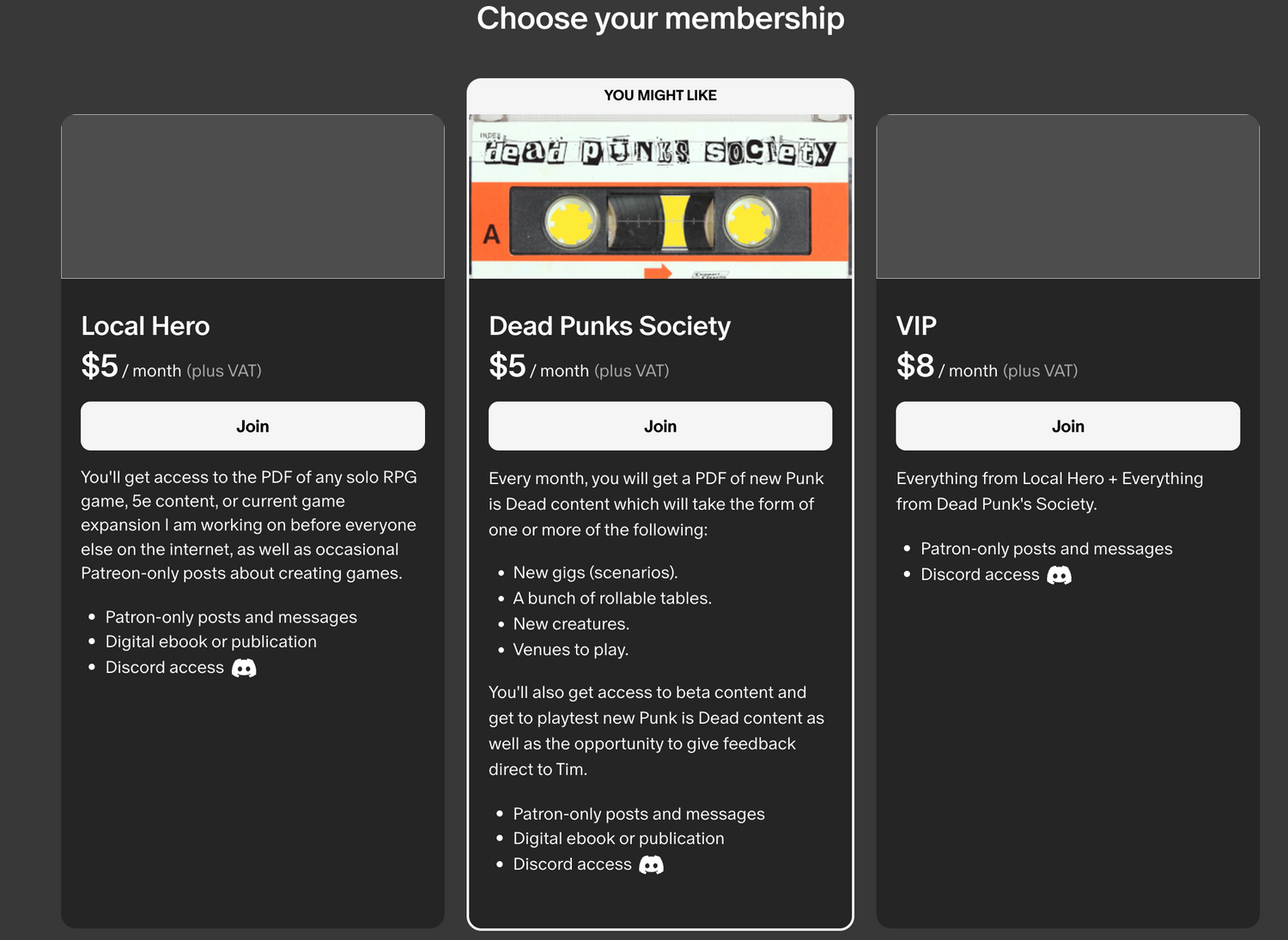Image resolution: width=1288 pixels, height=940 pixels.
Task: Open the VIP tier placeholder cover image
Action: (x=1067, y=197)
